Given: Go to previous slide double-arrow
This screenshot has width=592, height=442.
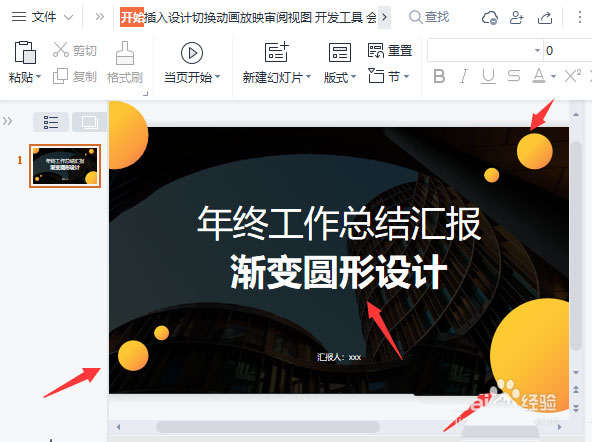Looking at the screenshot, I should pyautogui.click(x=576, y=389).
